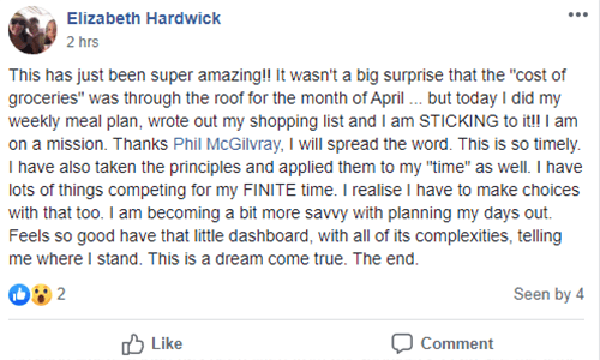Show who reacted via the count 2
This screenshot has width=600, height=360.
(61, 294)
